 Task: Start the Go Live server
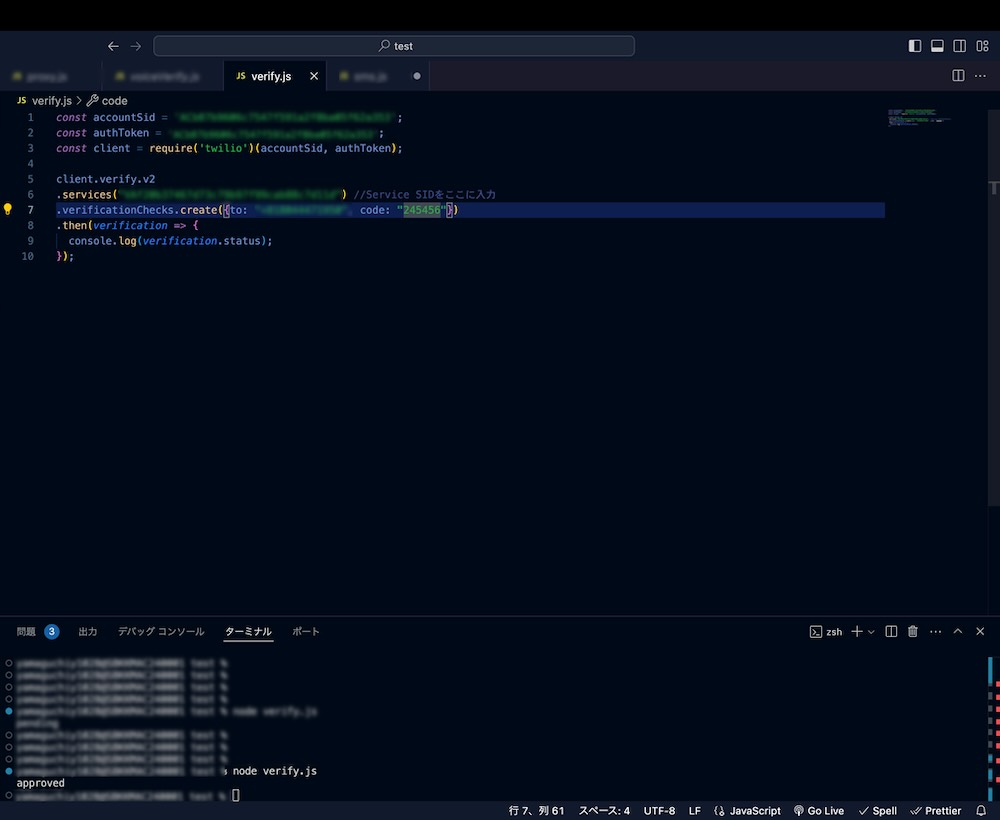point(819,811)
